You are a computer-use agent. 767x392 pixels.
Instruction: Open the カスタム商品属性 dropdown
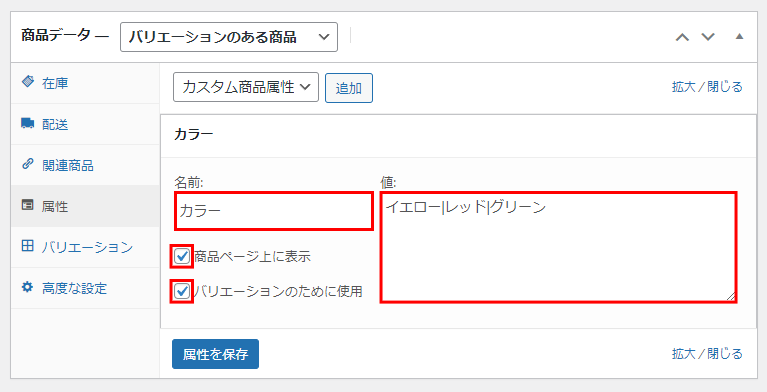click(246, 87)
